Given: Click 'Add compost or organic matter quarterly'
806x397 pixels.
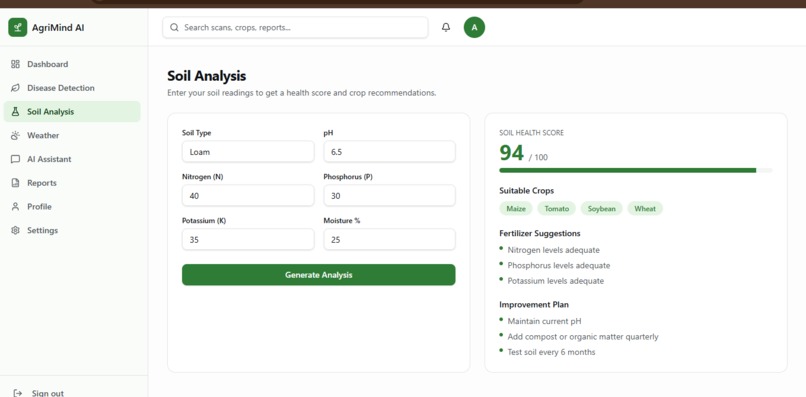Looking at the screenshot, I should point(583,336).
